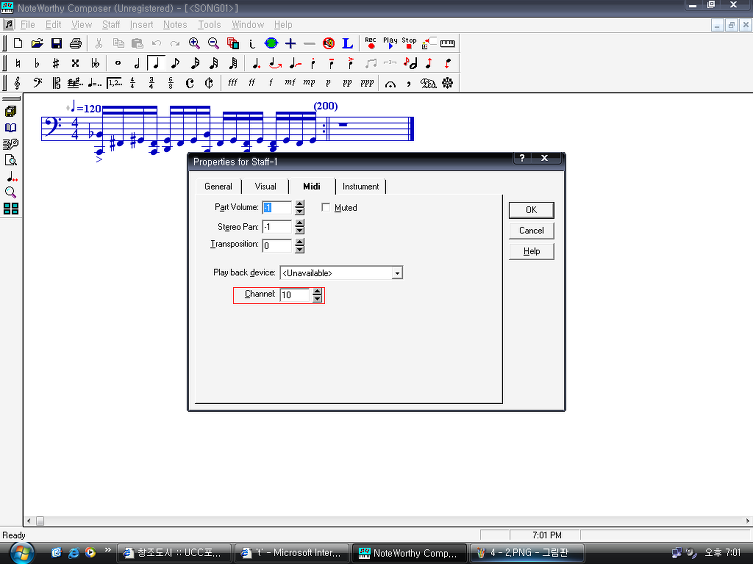The image size is (753, 564).
Task: Save the song using floppy disk icon
Action: click(56, 43)
